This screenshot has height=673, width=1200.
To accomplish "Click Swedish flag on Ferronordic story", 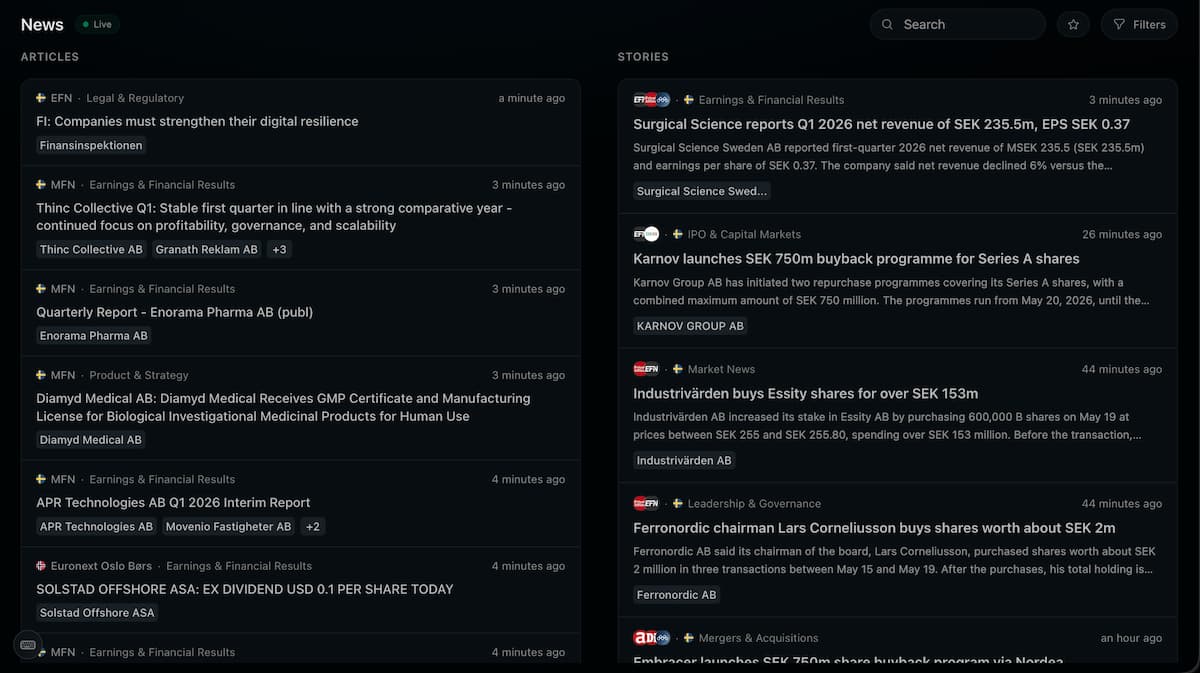I will click(x=677, y=503).
